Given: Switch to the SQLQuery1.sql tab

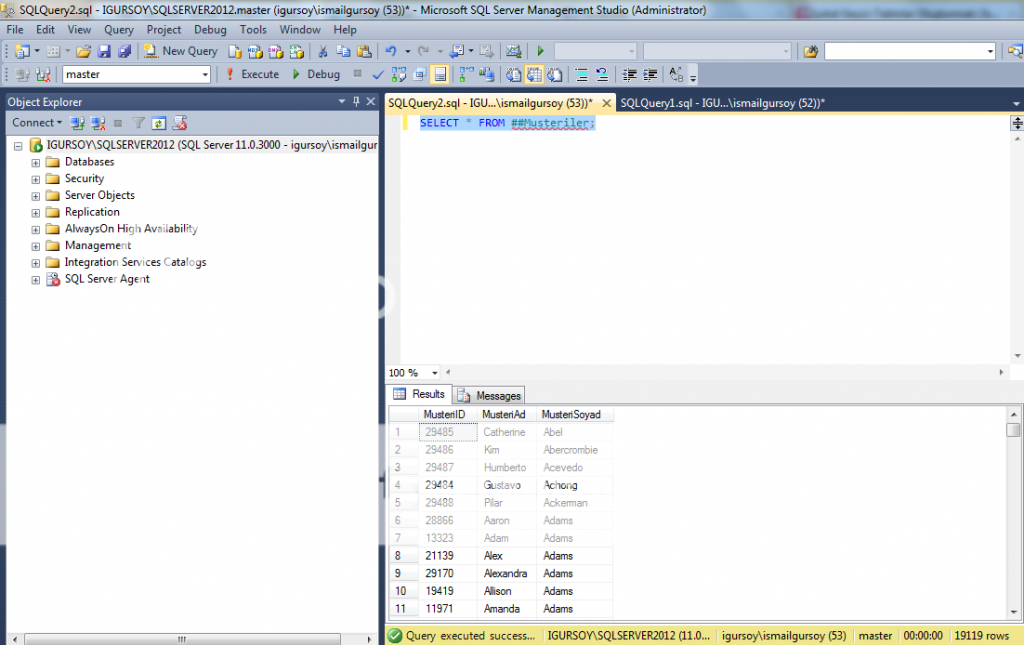Looking at the screenshot, I should click(722, 103).
